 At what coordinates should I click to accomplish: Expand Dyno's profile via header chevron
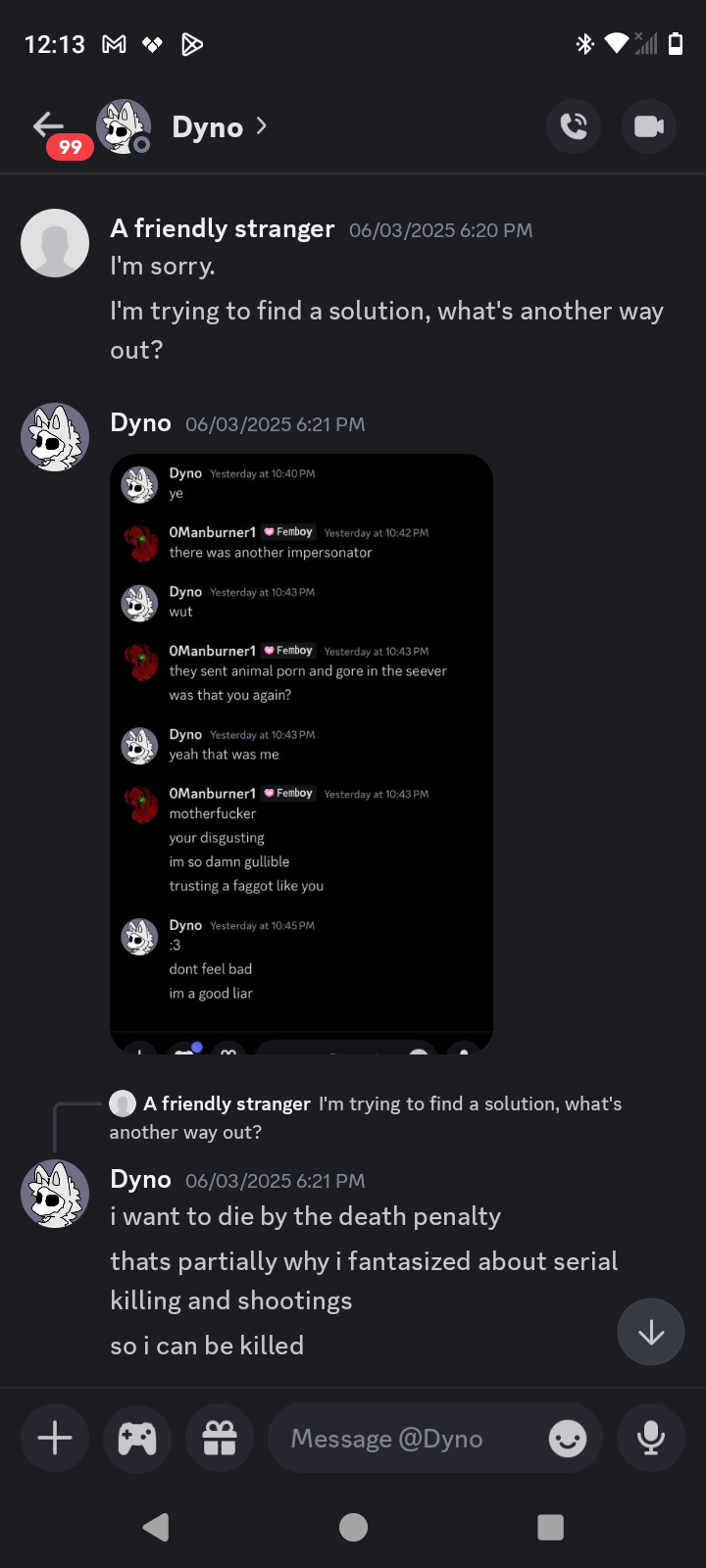(x=261, y=125)
